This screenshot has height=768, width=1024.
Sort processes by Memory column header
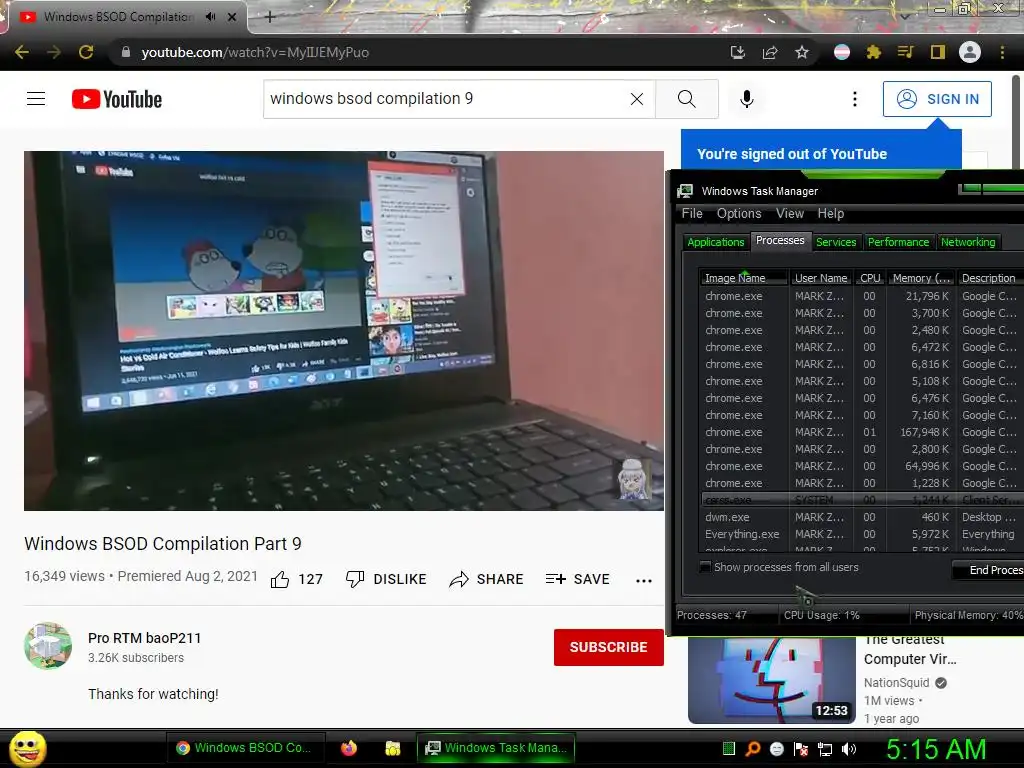click(x=921, y=278)
